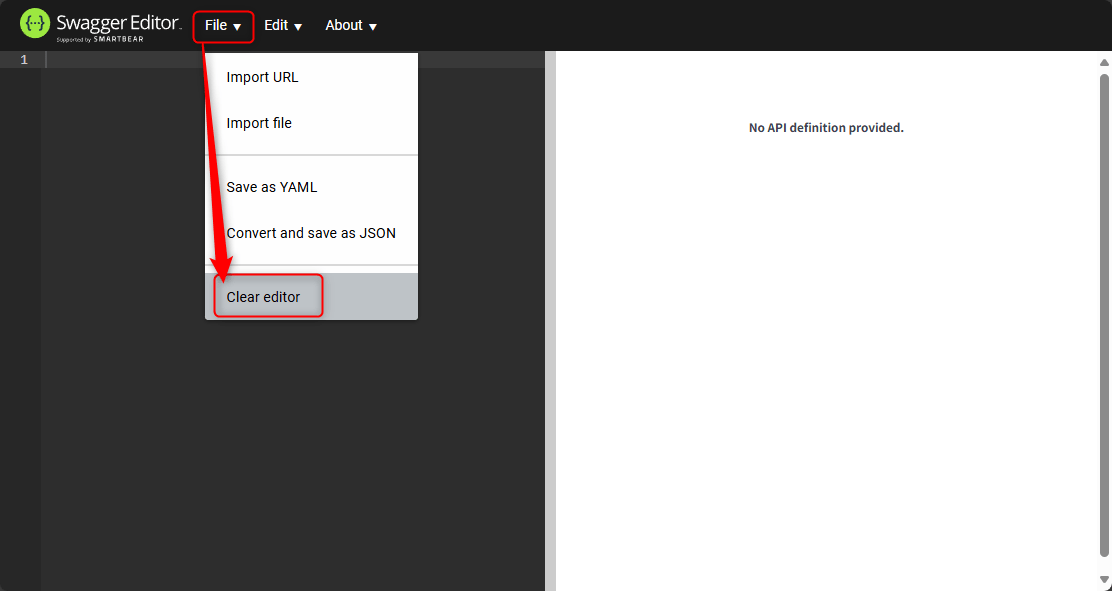Choose Convert and save as JSON
1112x591 pixels.
[311, 233]
